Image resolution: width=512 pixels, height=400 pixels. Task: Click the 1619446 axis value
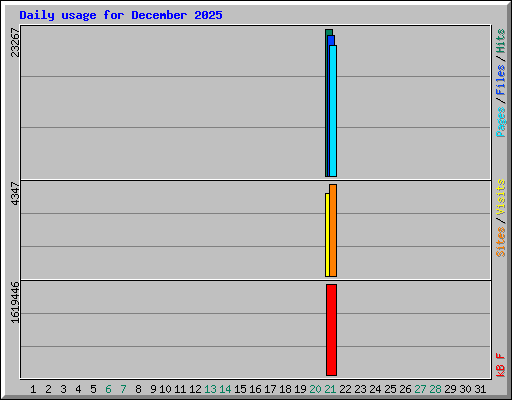pos(15,302)
